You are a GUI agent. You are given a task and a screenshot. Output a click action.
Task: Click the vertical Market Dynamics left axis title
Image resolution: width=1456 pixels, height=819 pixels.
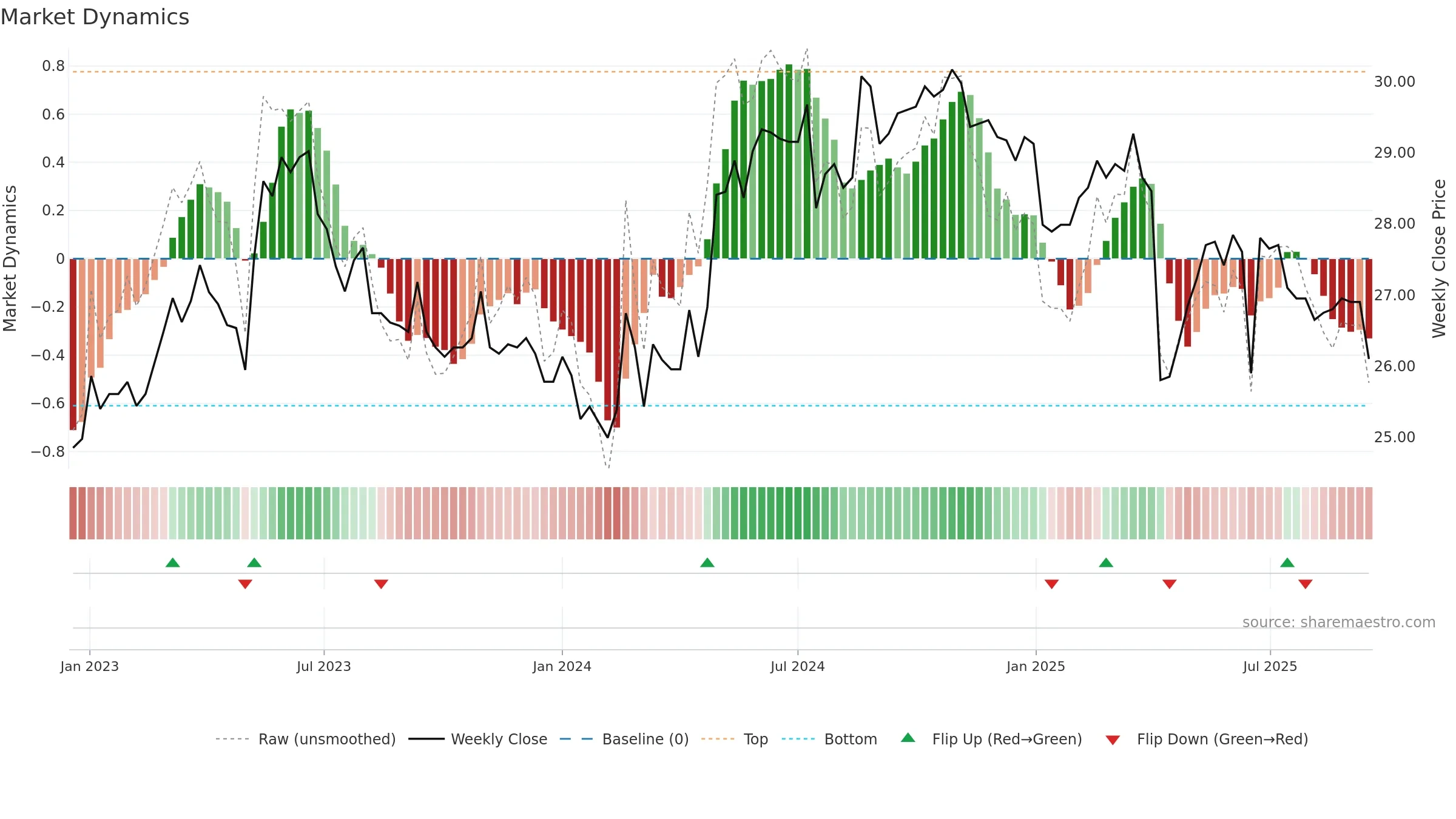pyautogui.click(x=10, y=258)
